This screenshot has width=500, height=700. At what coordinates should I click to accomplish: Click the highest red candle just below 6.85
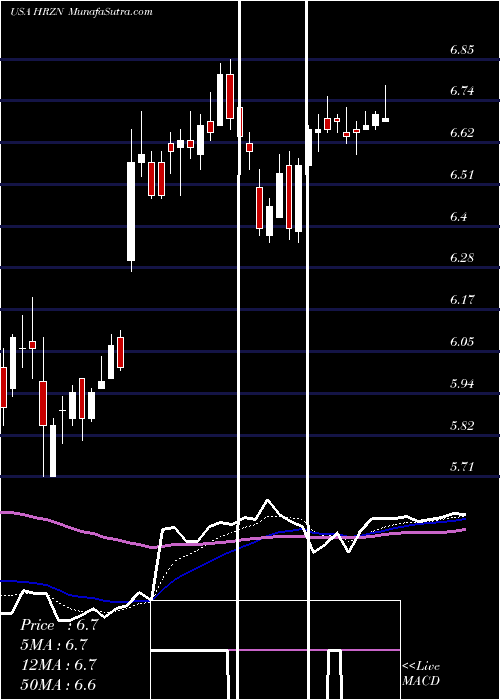pyautogui.click(x=230, y=96)
